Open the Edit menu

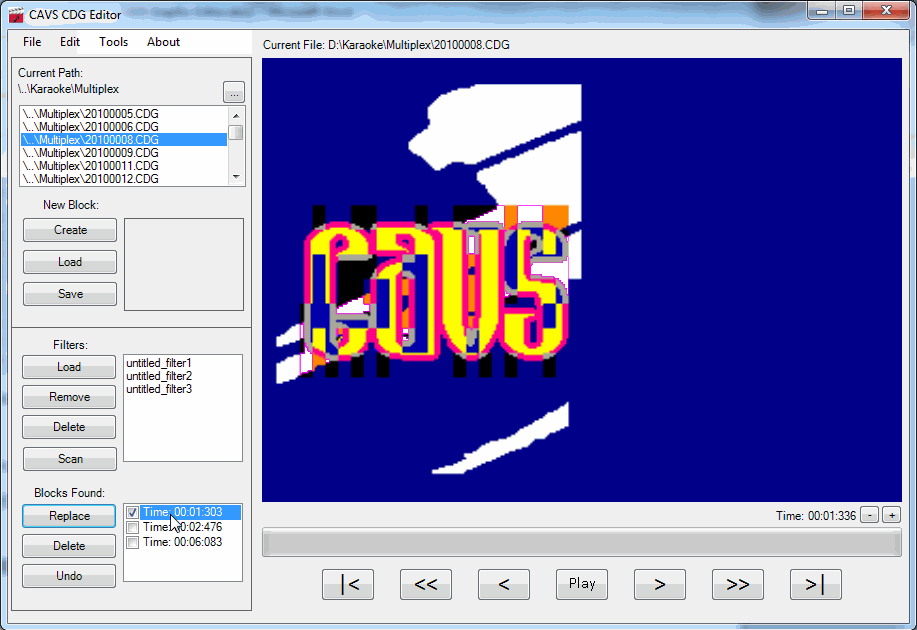tap(70, 42)
